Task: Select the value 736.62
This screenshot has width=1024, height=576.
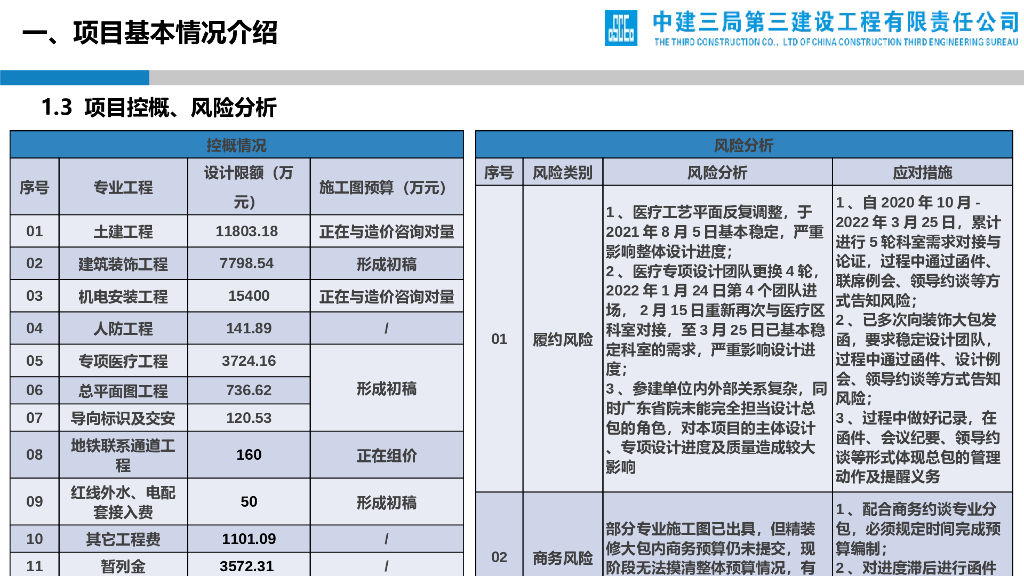Action: click(249, 390)
